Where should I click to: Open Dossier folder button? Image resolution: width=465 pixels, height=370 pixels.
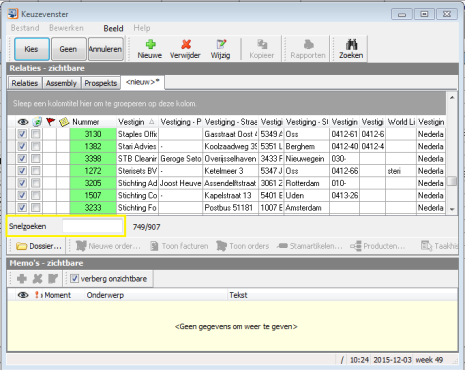[x=39, y=246]
